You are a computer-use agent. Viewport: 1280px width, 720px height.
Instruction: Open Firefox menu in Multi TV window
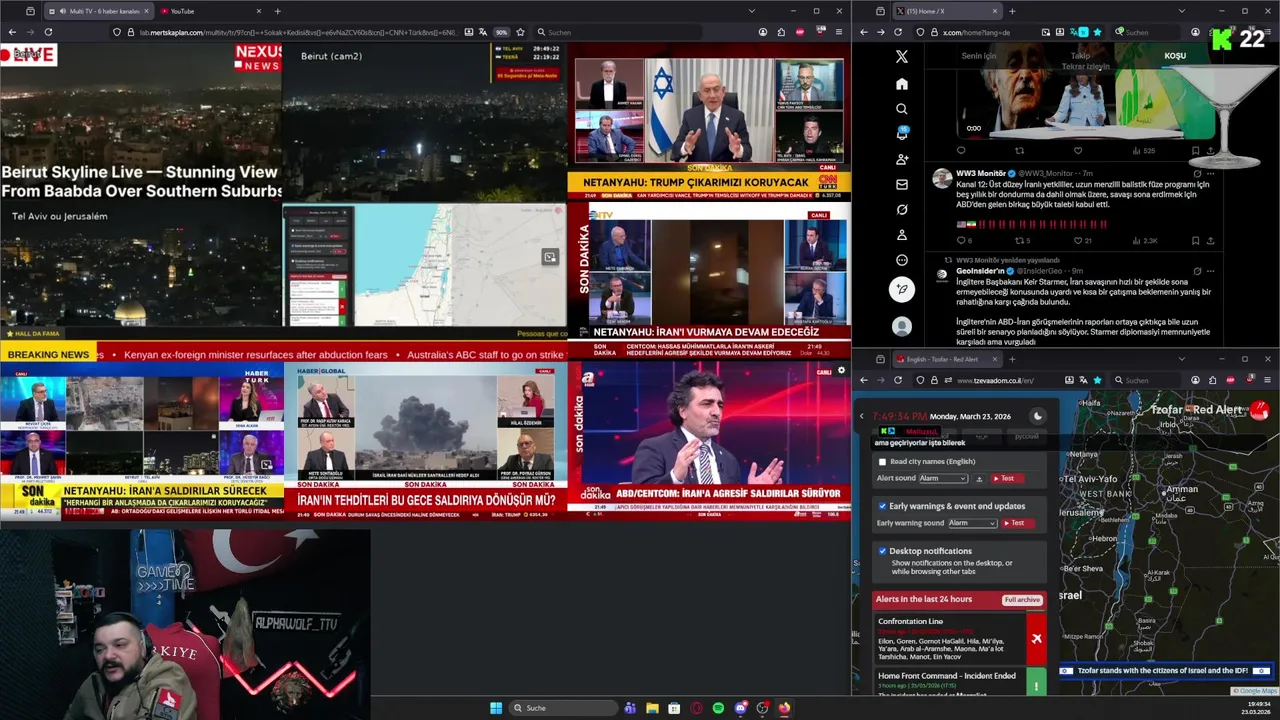point(838,32)
